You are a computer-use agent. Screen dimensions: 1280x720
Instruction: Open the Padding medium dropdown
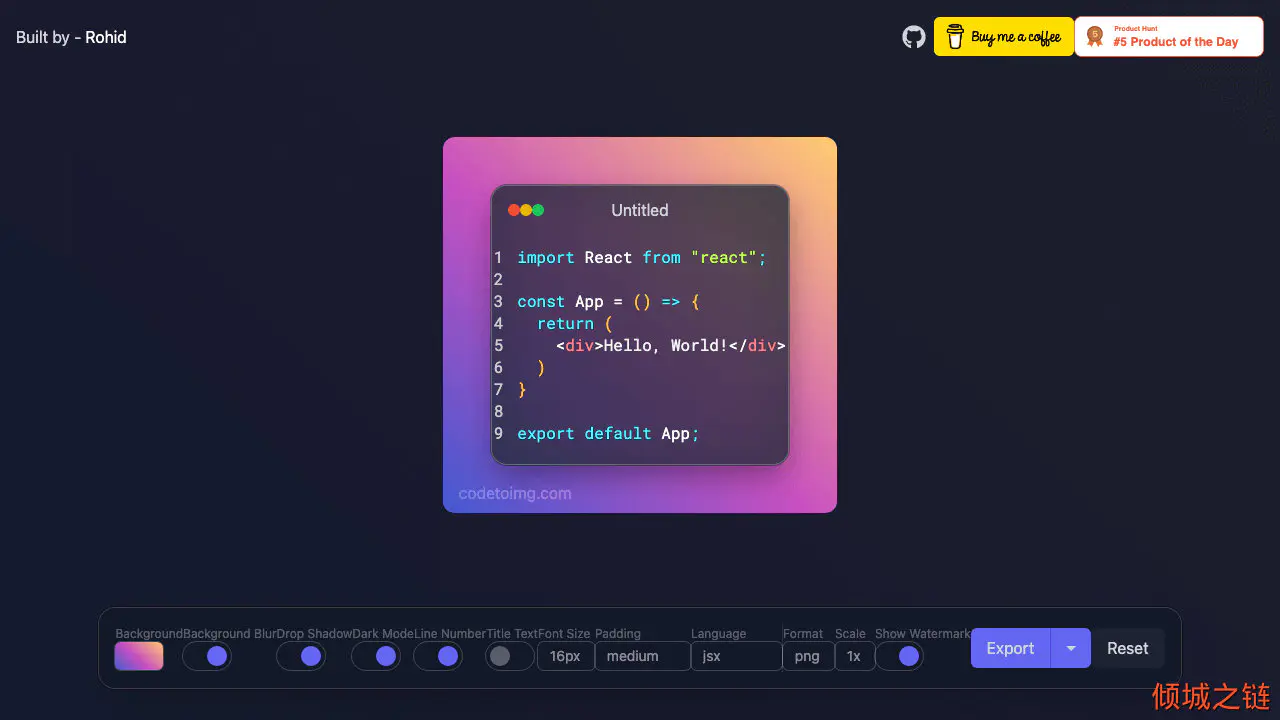pos(642,656)
